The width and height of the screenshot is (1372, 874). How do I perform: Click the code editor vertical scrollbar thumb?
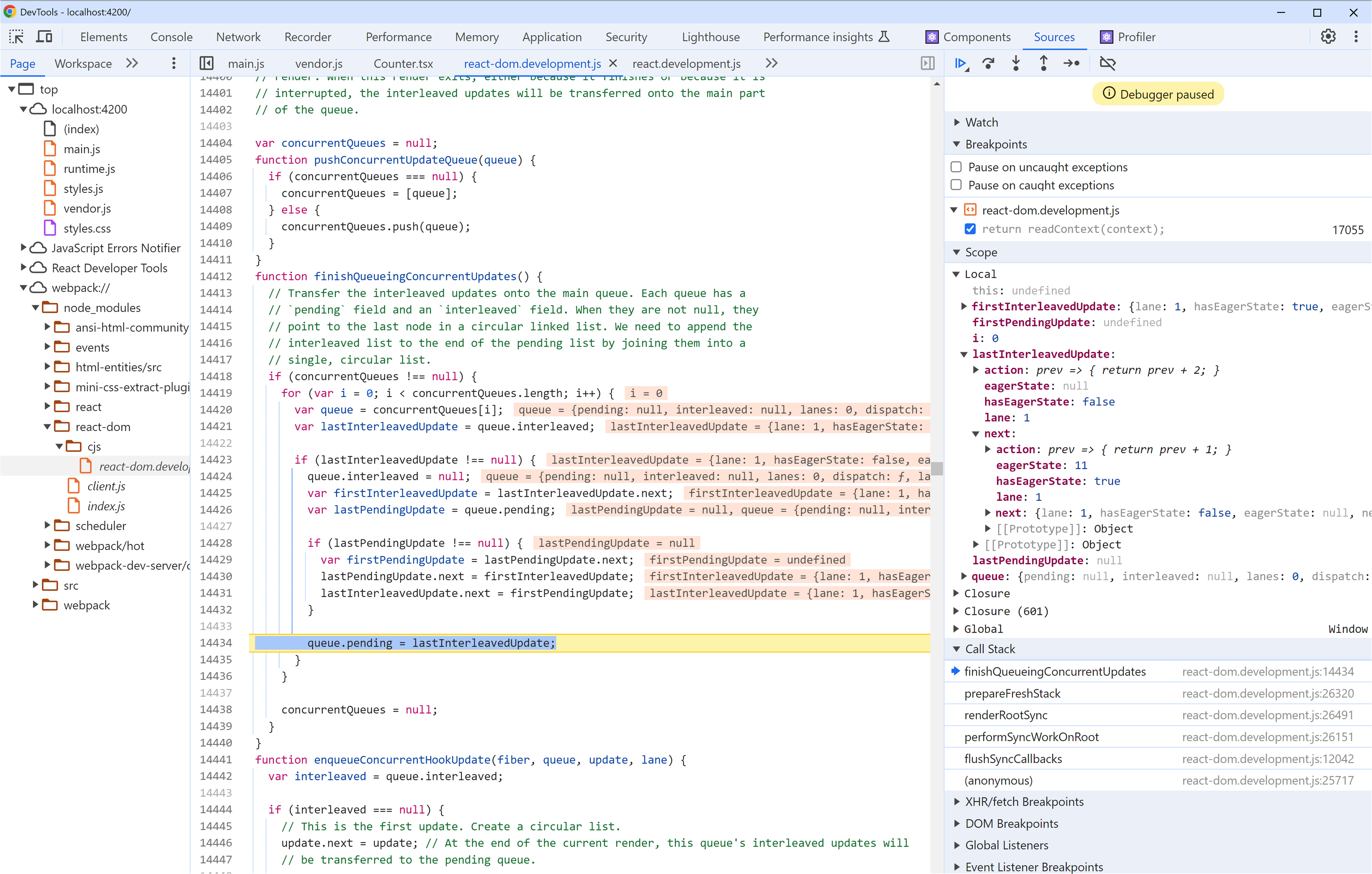tap(937, 469)
